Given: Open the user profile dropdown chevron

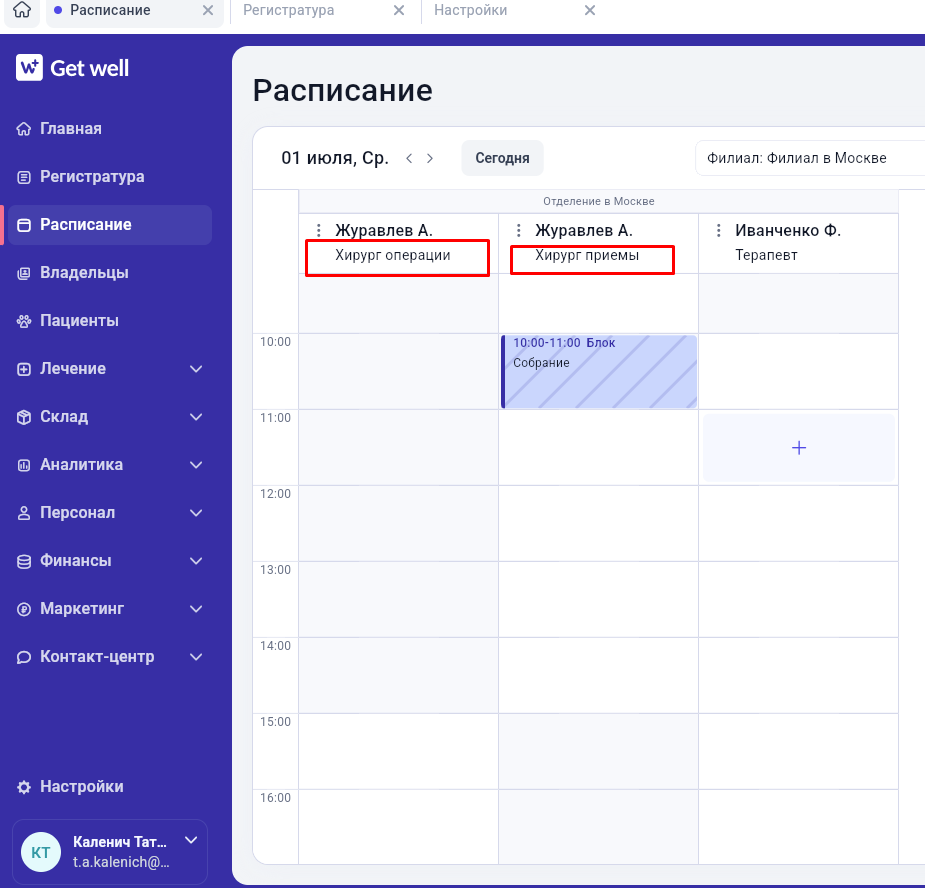Looking at the screenshot, I should tap(191, 840).
